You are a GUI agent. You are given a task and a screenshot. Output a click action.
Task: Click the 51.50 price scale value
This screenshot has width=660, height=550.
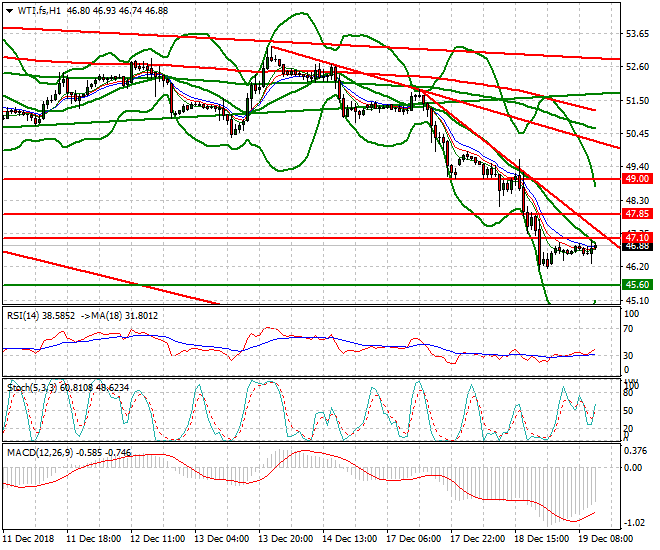click(x=638, y=101)
